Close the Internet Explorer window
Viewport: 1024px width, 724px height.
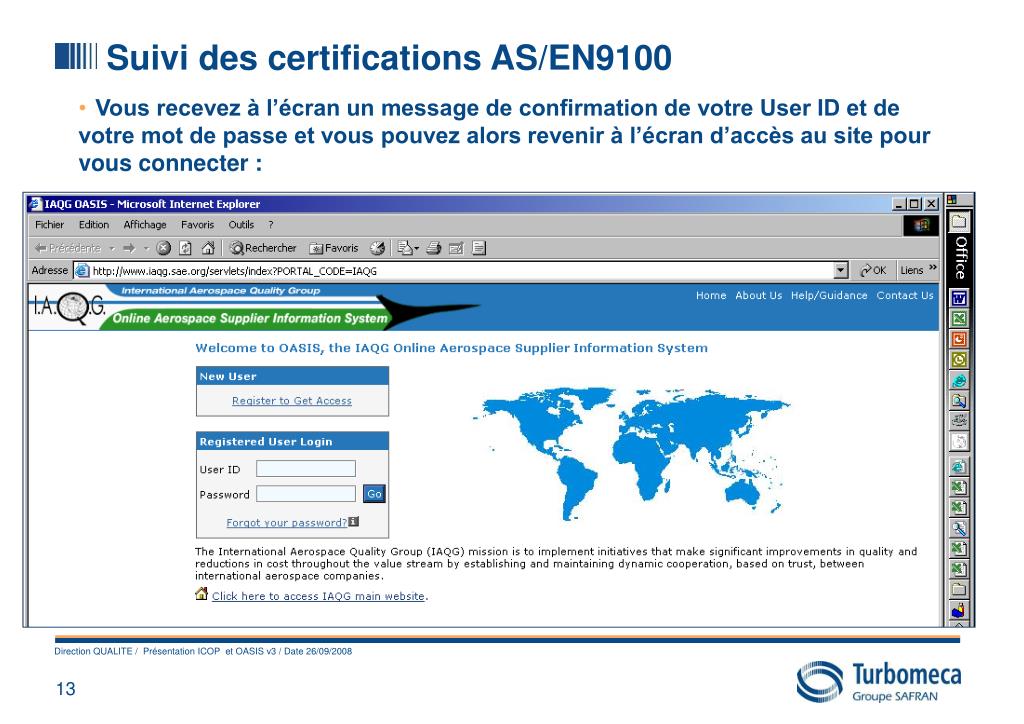931,204
